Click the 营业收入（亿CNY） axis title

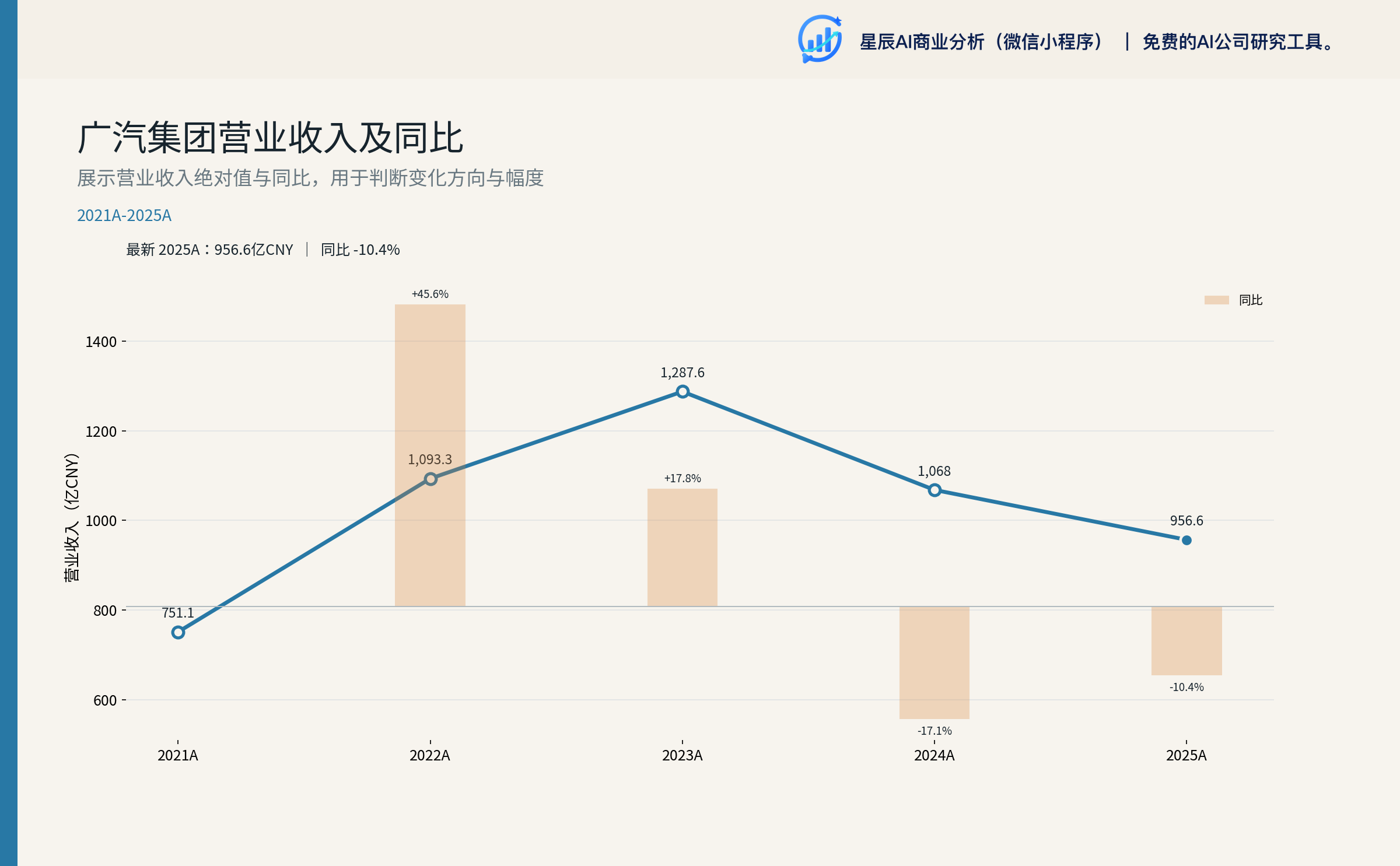click(x=71, y=517)
